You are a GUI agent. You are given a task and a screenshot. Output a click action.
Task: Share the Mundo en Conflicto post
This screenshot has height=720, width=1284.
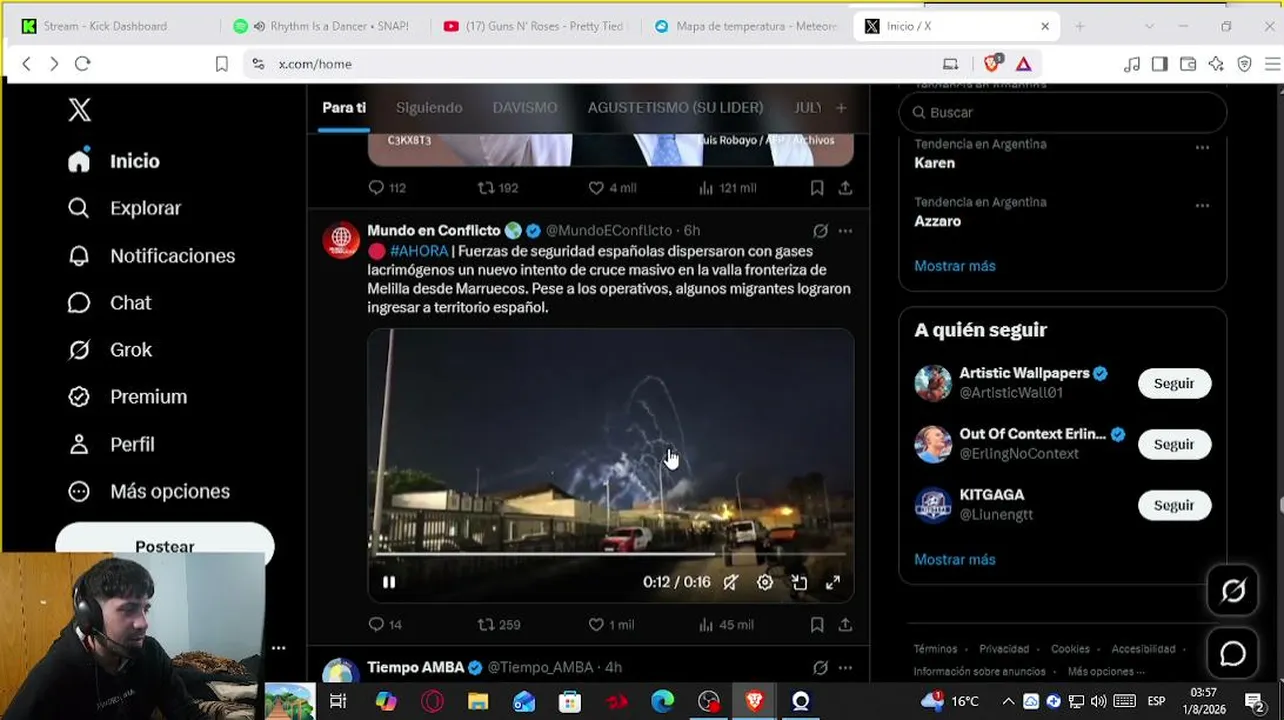point(845,625)
